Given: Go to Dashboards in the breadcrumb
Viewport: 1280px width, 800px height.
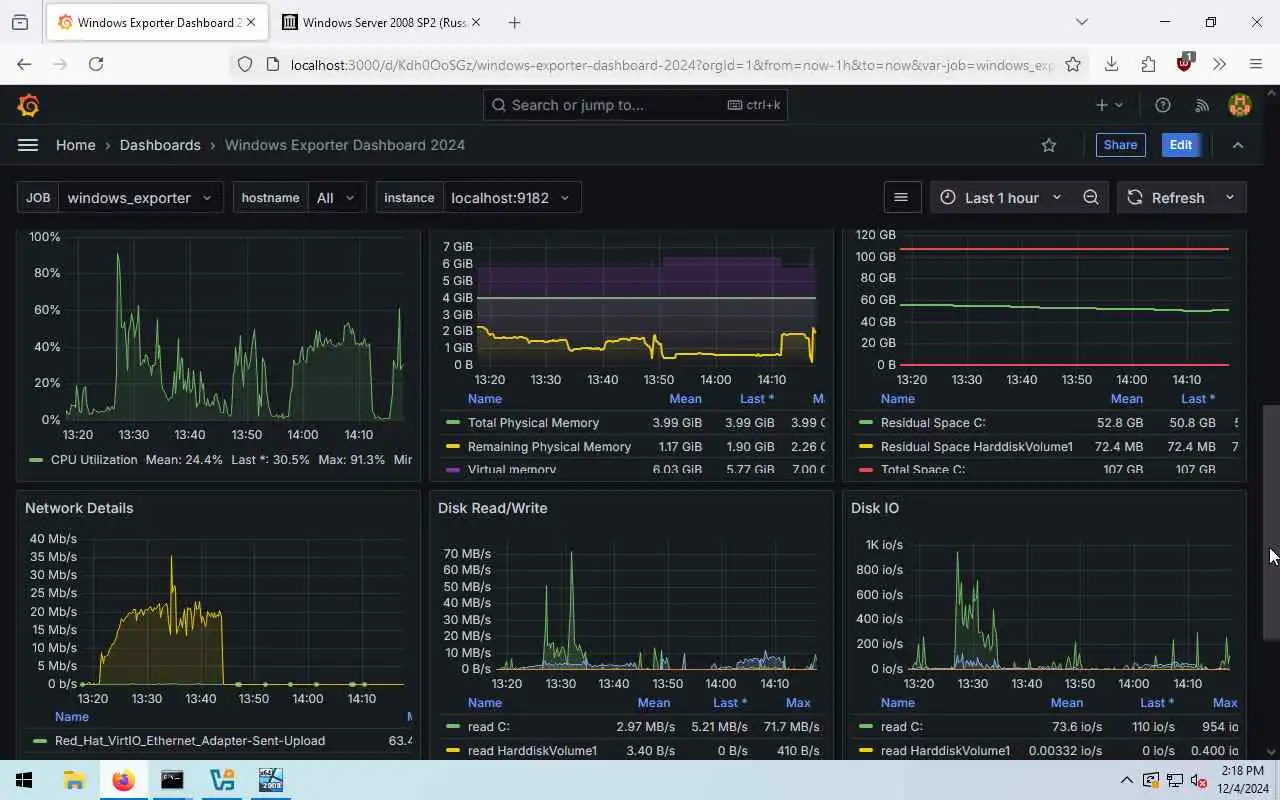Looking at the screenshot, I should tap(160, 145).
